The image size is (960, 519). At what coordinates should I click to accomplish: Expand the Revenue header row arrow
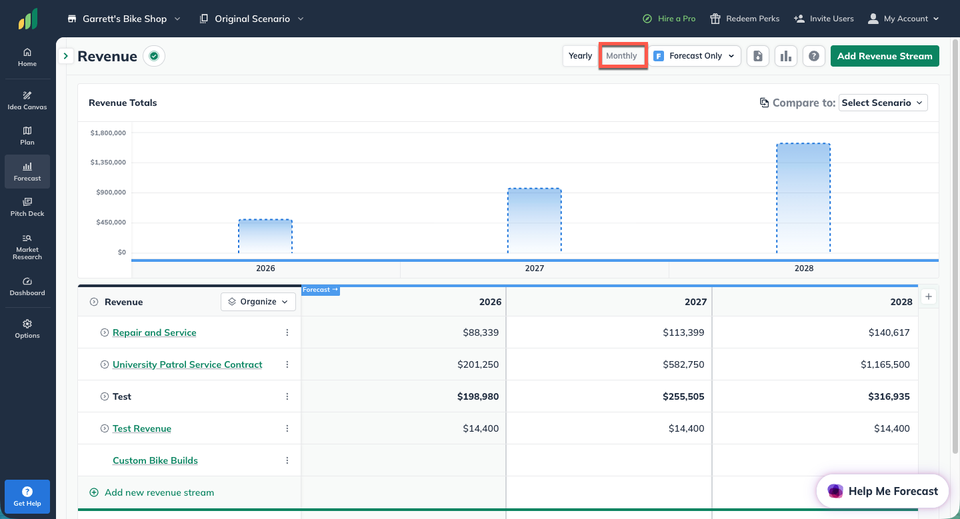pyautogui.click(x=94, y=302)
